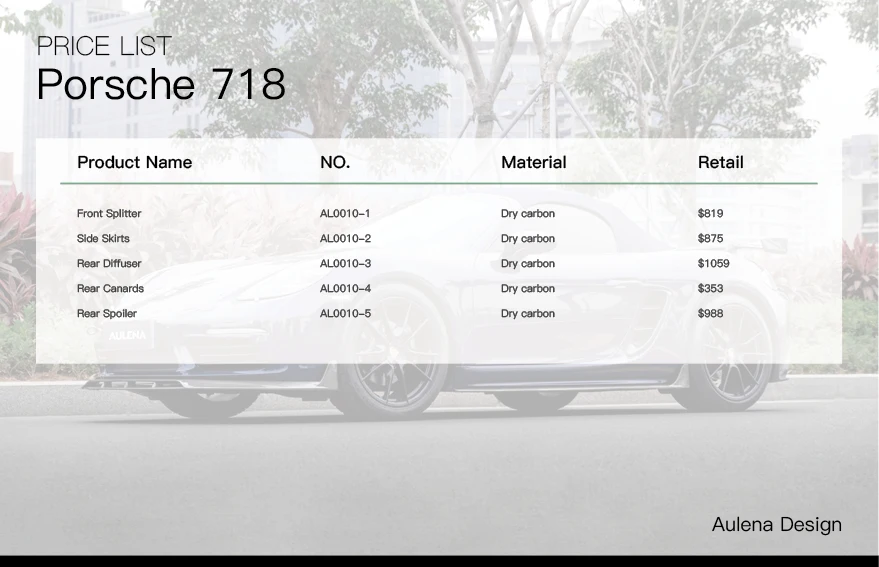The image size is (879, 567).
Task: Select the 'Rear Diffuser' product name
Action: [x=109, y=264]
